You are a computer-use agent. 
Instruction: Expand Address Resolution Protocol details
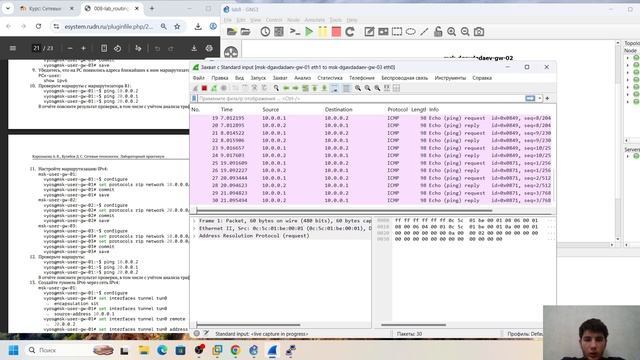(194, 236)
